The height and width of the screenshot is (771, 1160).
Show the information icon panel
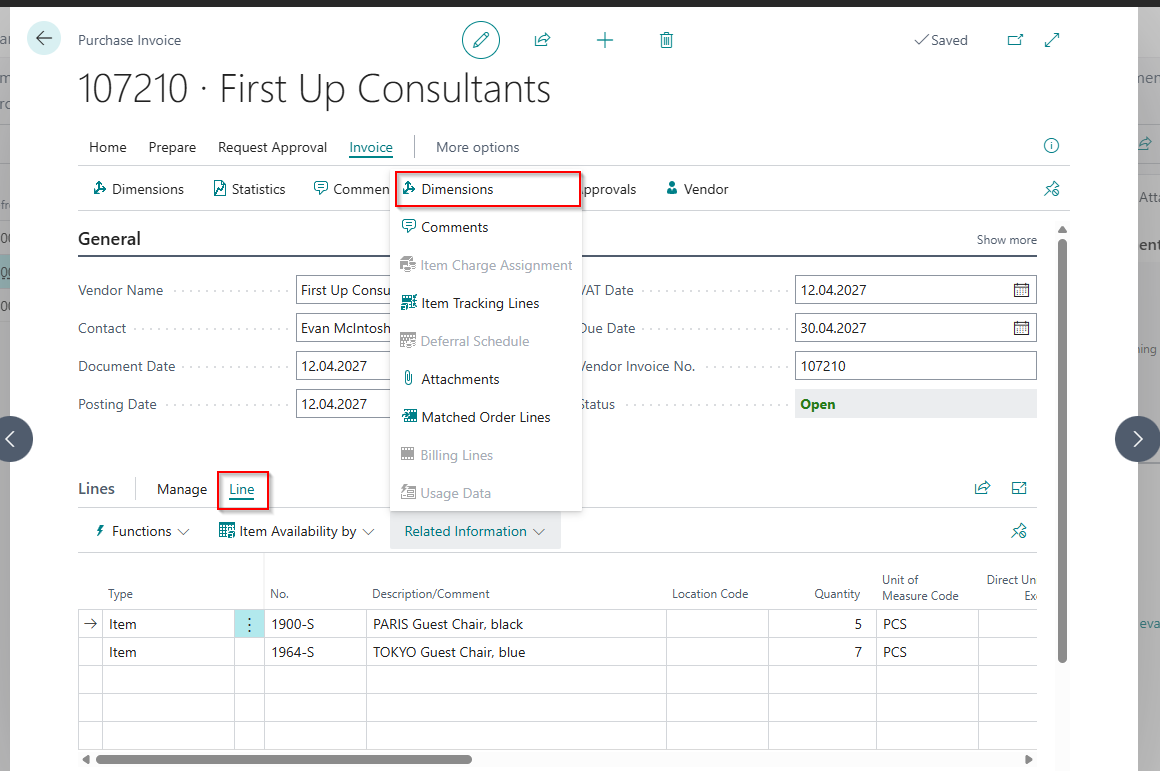[1051, 146]
